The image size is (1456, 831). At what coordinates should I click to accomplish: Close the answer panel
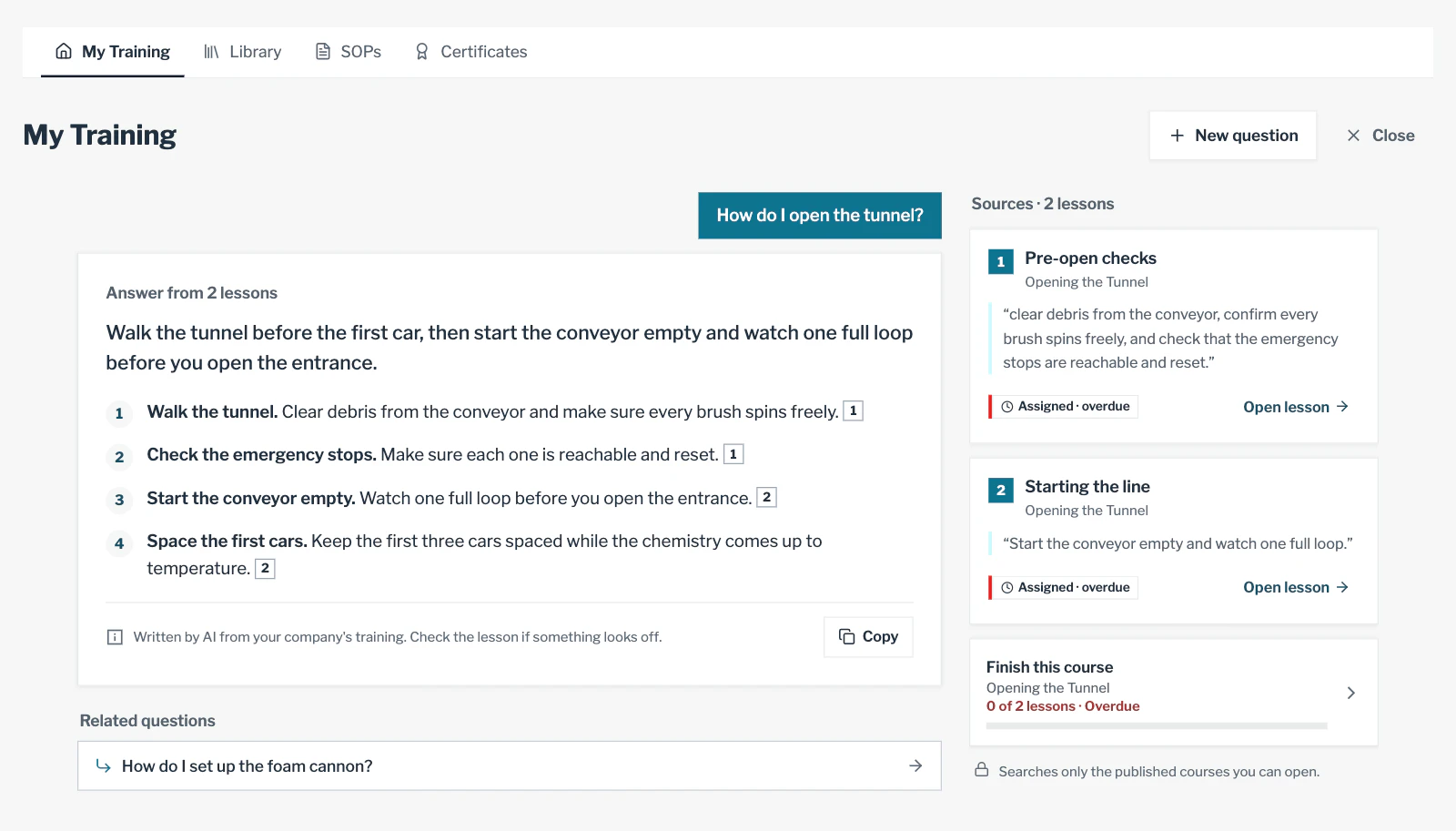[x=1380, y=136]
